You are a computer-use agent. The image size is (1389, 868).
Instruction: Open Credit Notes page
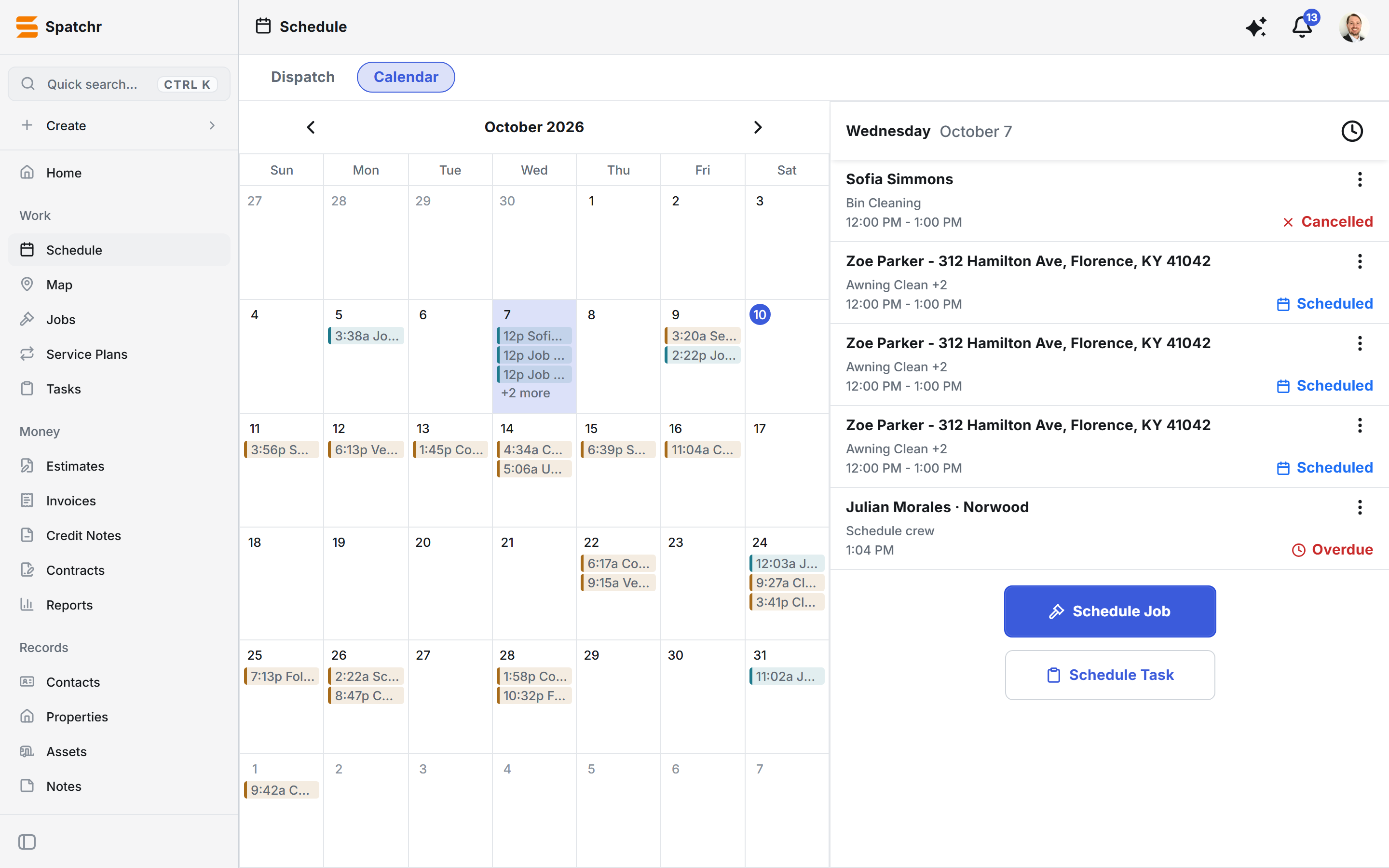click(119, 536)
